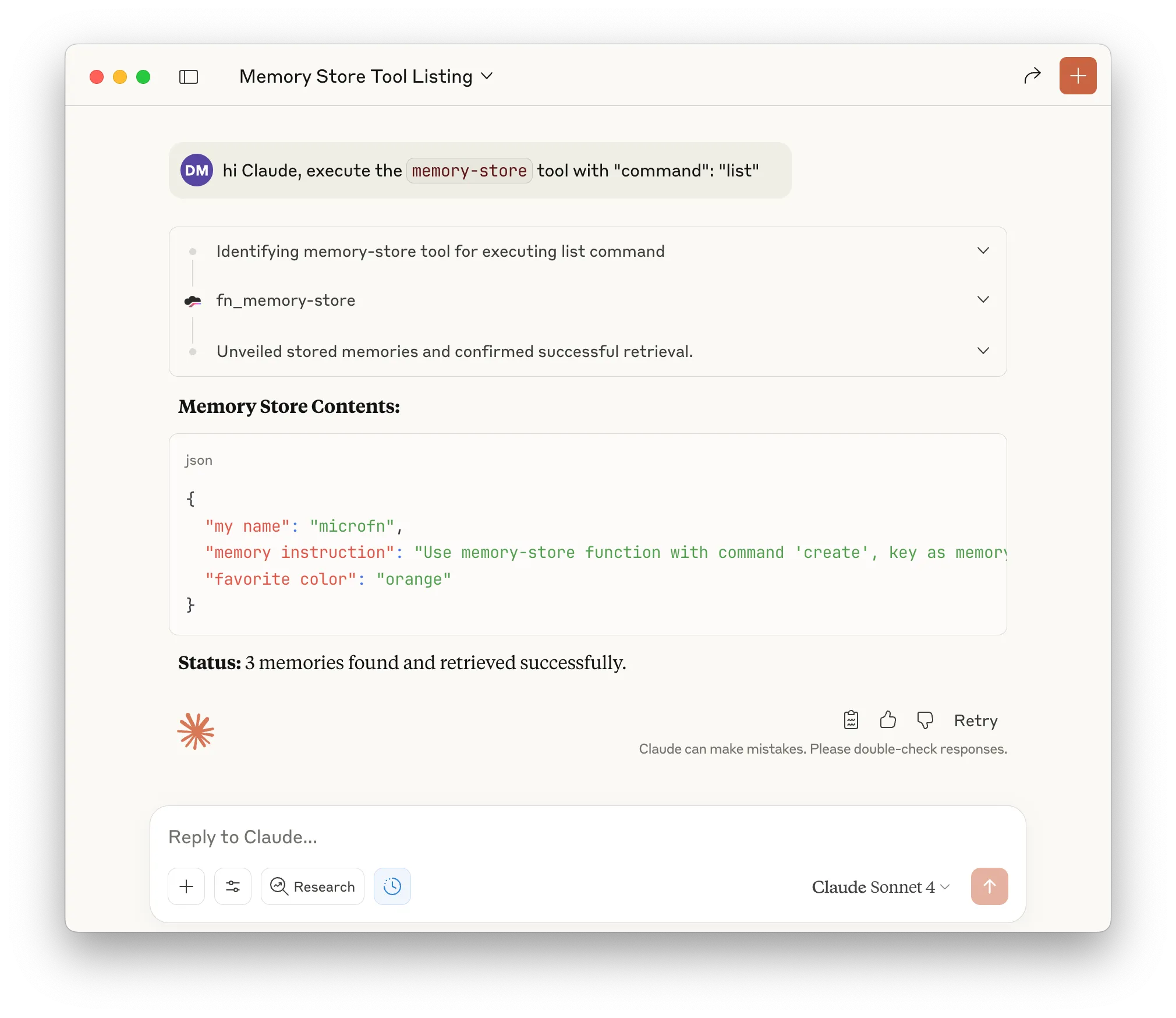Click the 'Memory Store Contents:' heading
Image resolution: width=1176 pixels, height=1018 pixels.
coord(289,406)
